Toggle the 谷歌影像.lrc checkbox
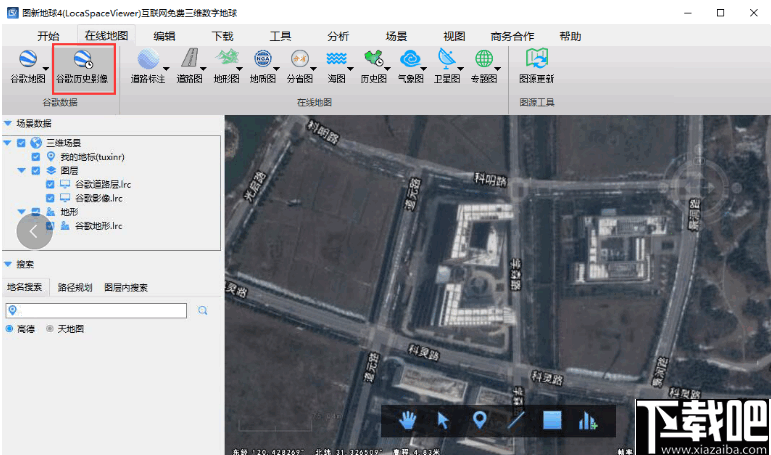This screenshot has height=455, width=771. click(50, 198)
